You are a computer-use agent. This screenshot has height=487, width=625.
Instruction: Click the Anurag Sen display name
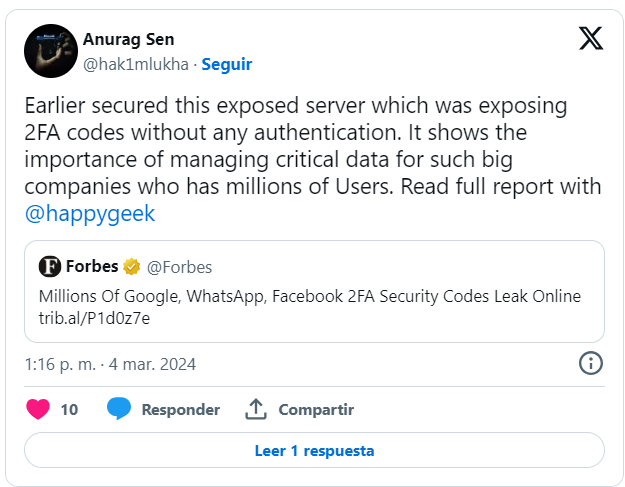coord(127,40)
